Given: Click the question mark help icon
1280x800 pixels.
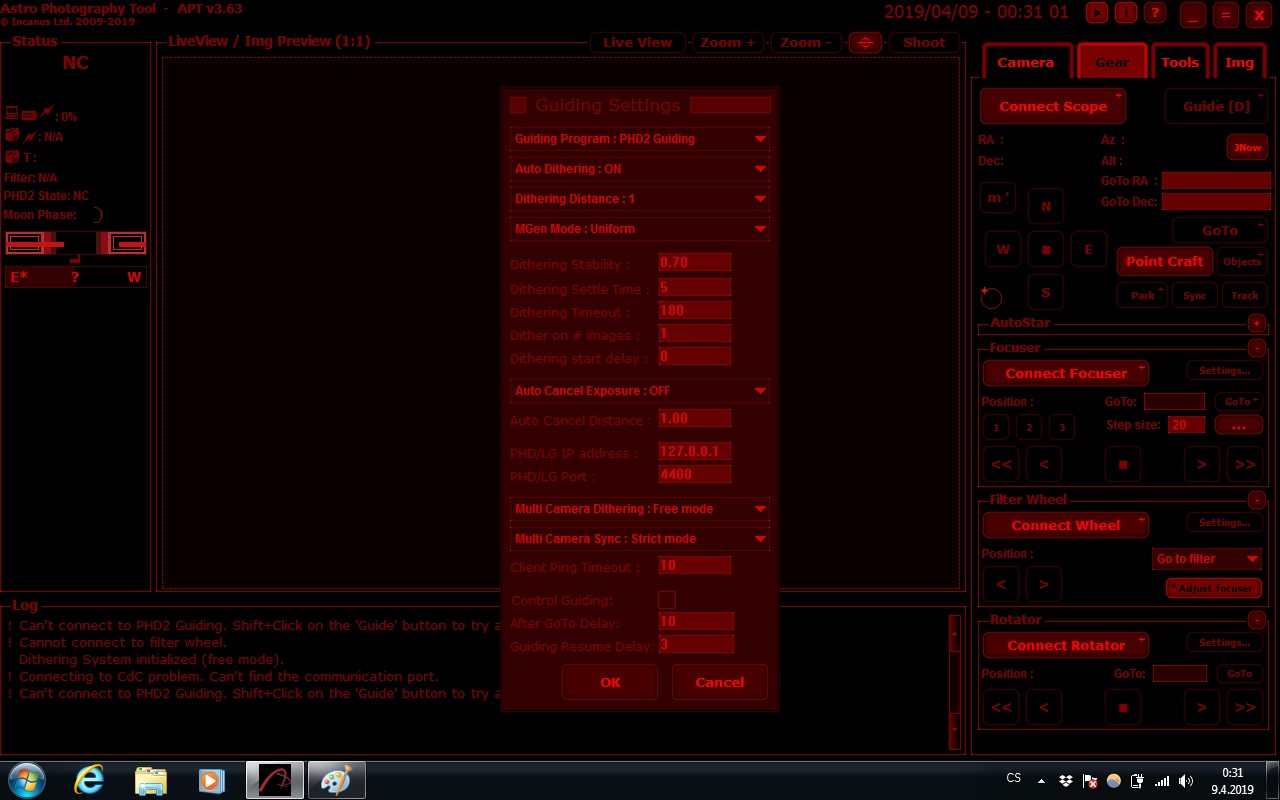Looking at the screenshot, I should (1155, 13).
